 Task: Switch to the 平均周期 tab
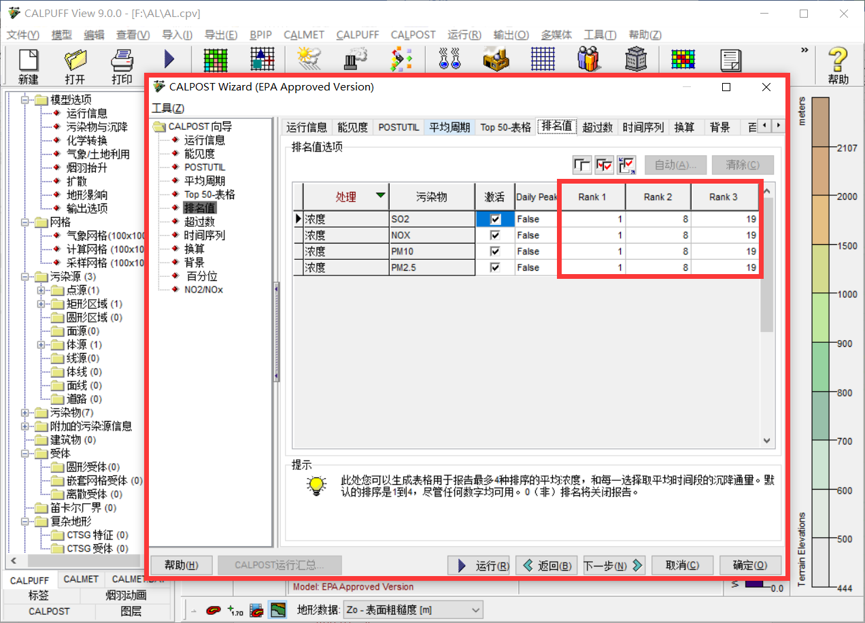450,127
